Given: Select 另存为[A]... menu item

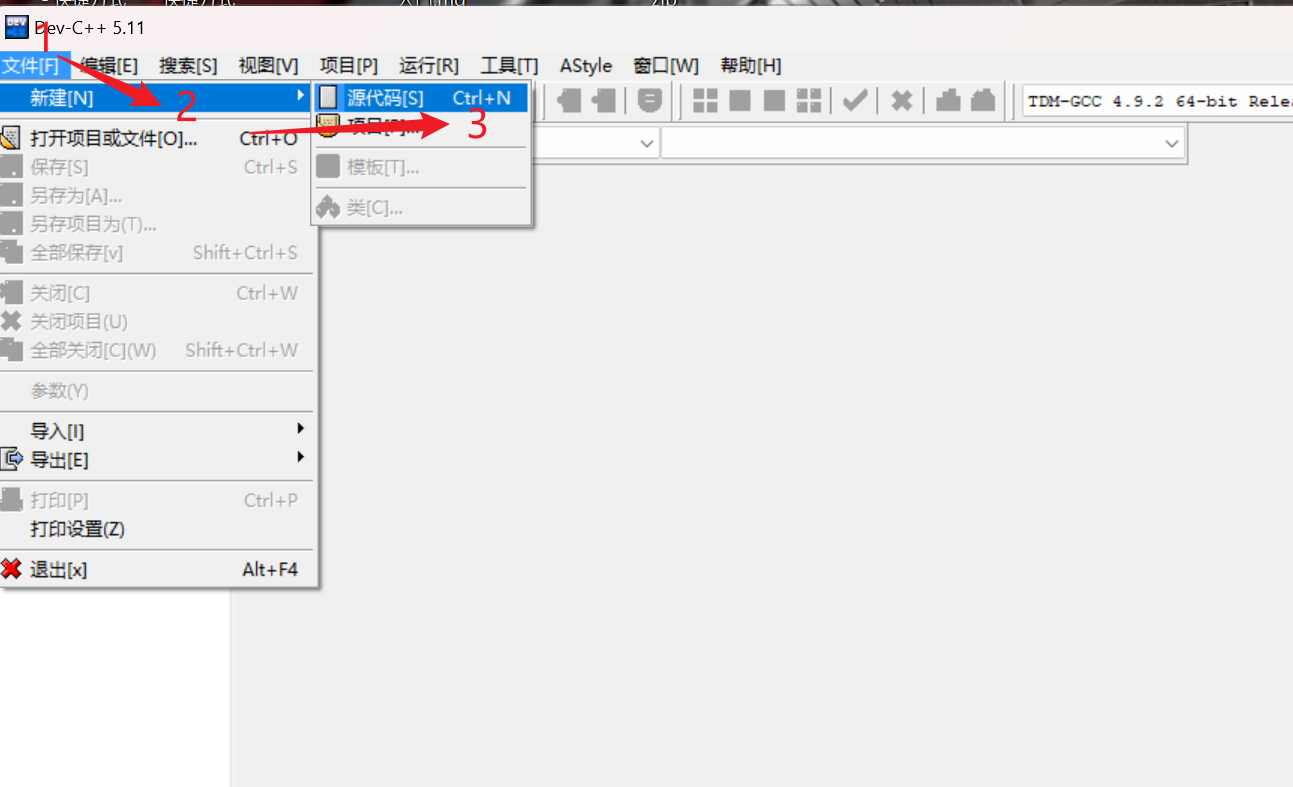Looking at the screenshot, I should [156, 196].
